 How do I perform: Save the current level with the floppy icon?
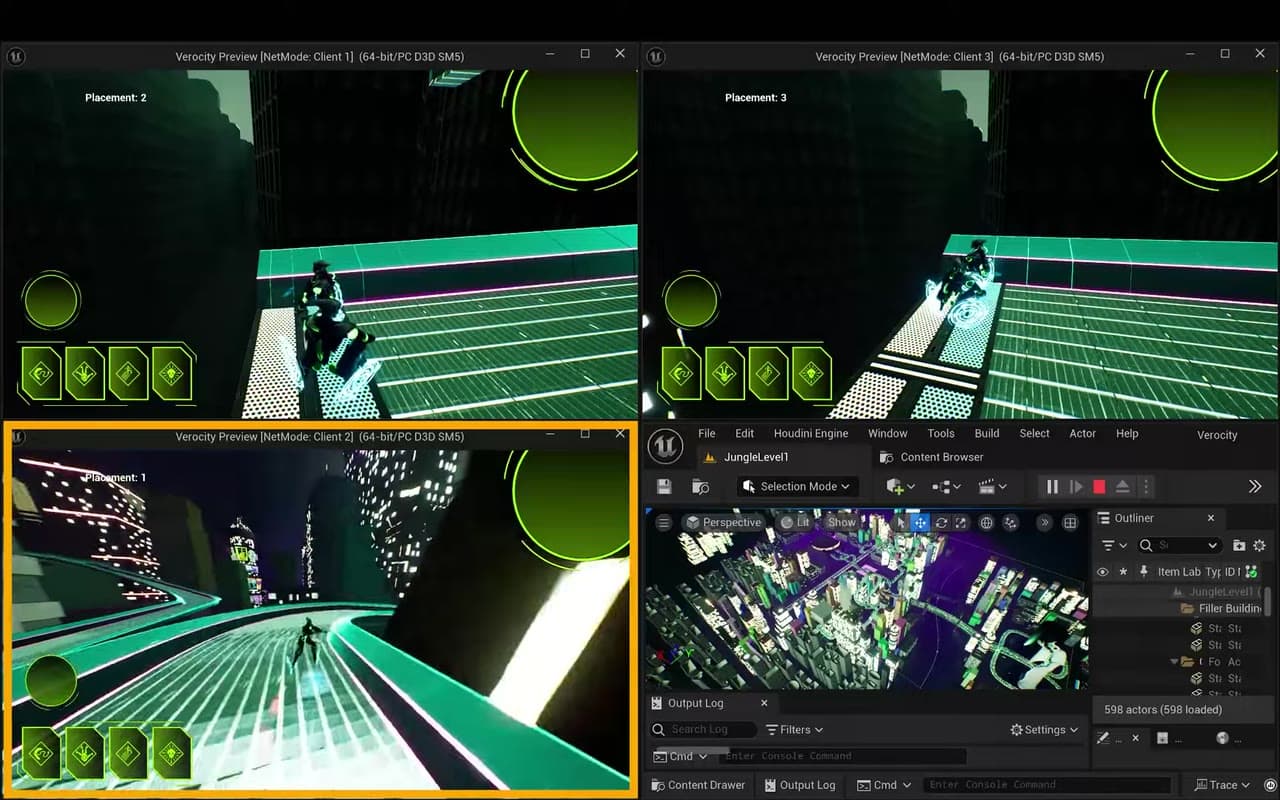click(x=664, y=487)
